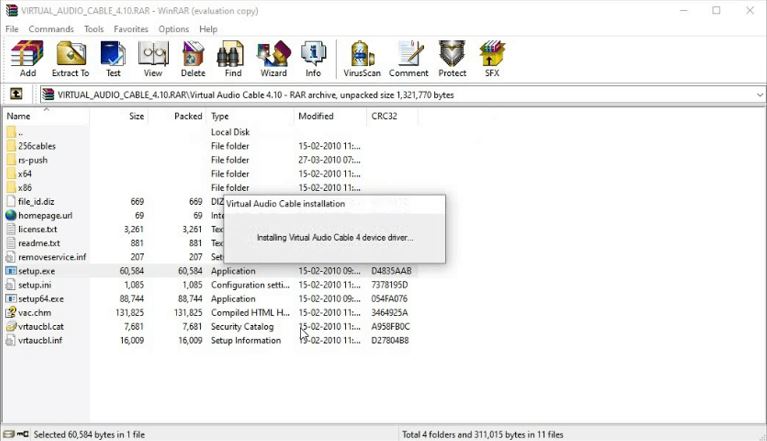Open the Find binoculars tool
The width and height of the screenshot is (767, 441).
tap(233, 59)
